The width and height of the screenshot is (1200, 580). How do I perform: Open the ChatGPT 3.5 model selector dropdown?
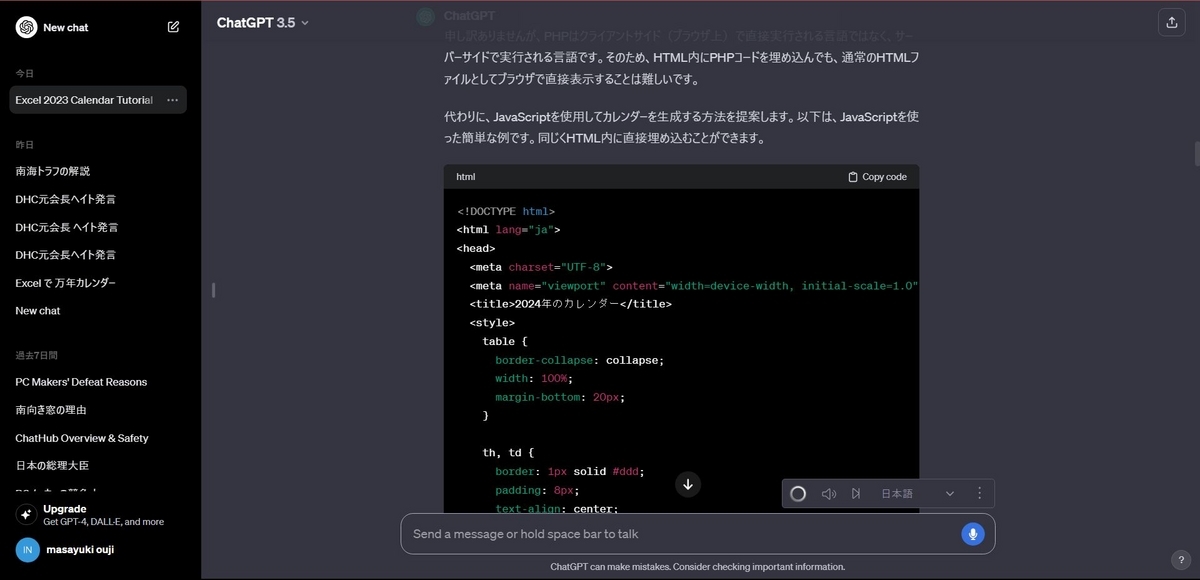[263, 22]
